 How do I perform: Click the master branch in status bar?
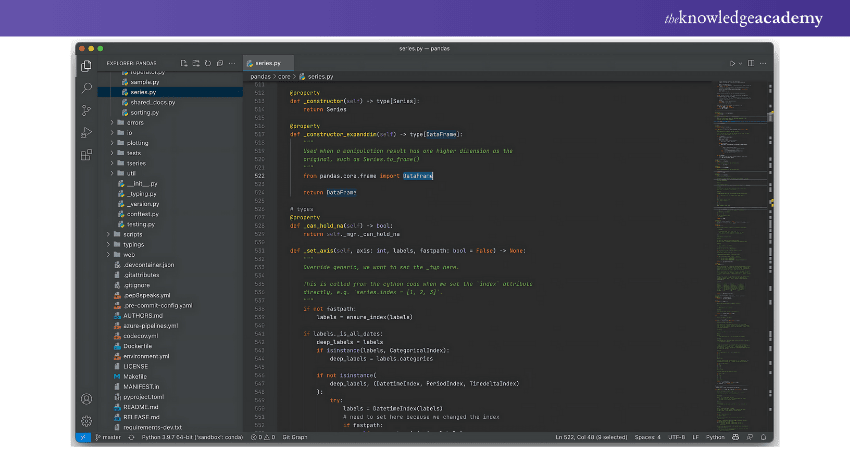point(108,437)
